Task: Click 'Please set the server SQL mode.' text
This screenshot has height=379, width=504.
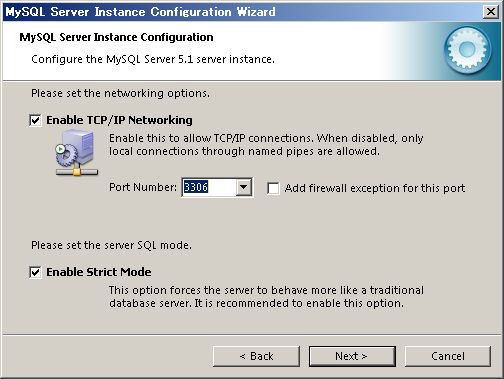Action: (111, 245)
